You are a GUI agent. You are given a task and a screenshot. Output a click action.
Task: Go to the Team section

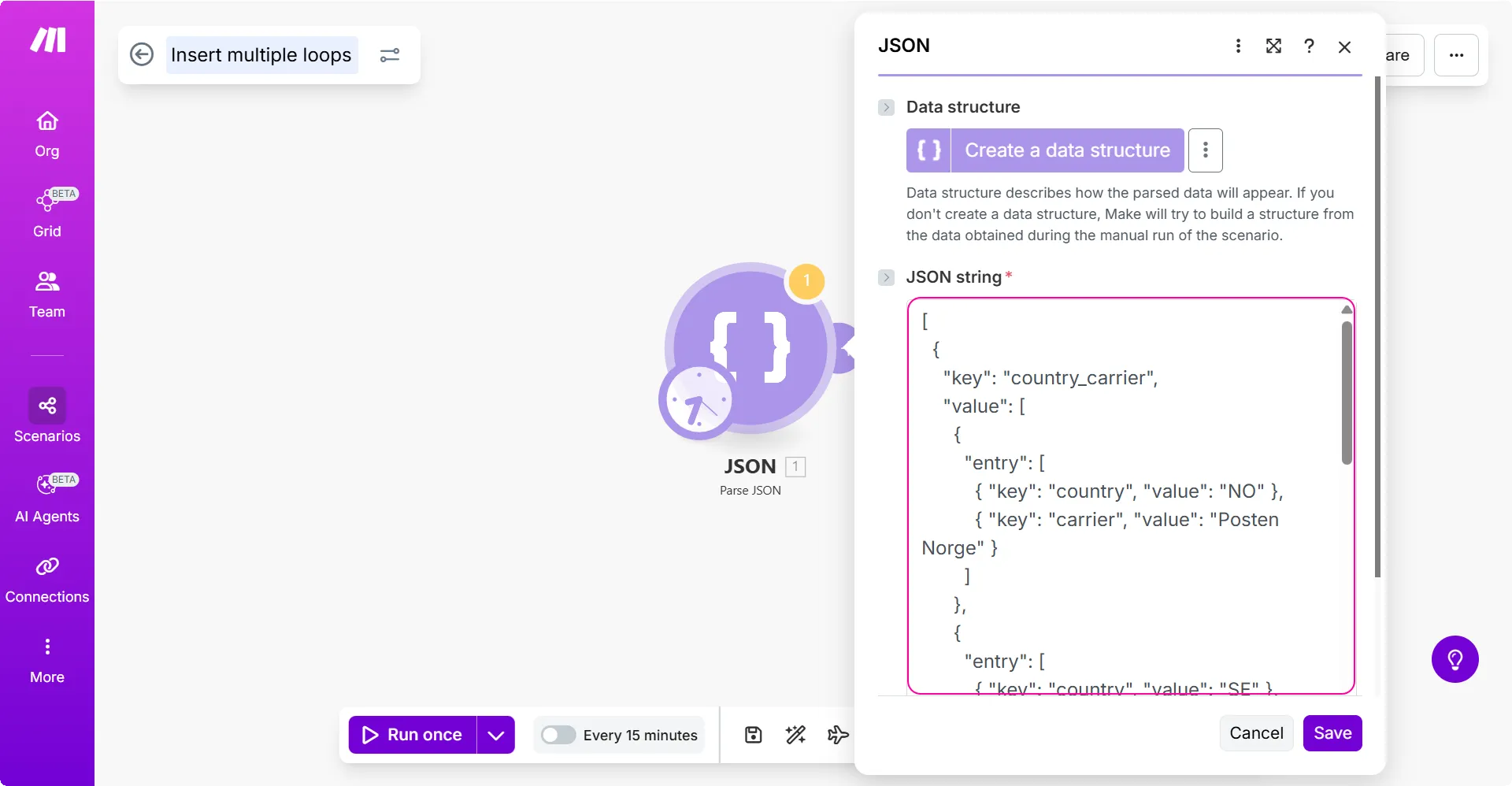point(47,295)
